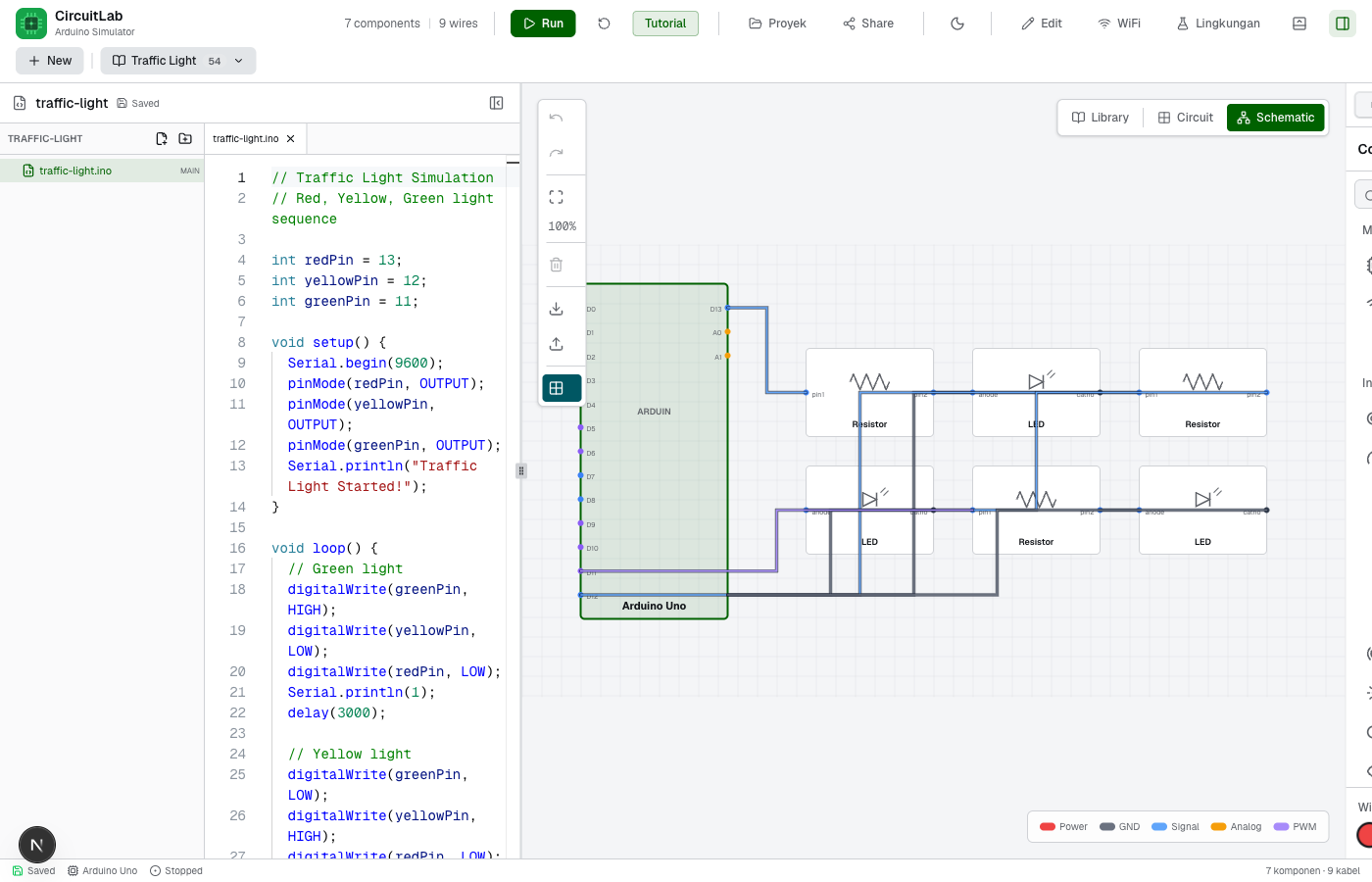Click the traffic-light project title

[72, 103]
